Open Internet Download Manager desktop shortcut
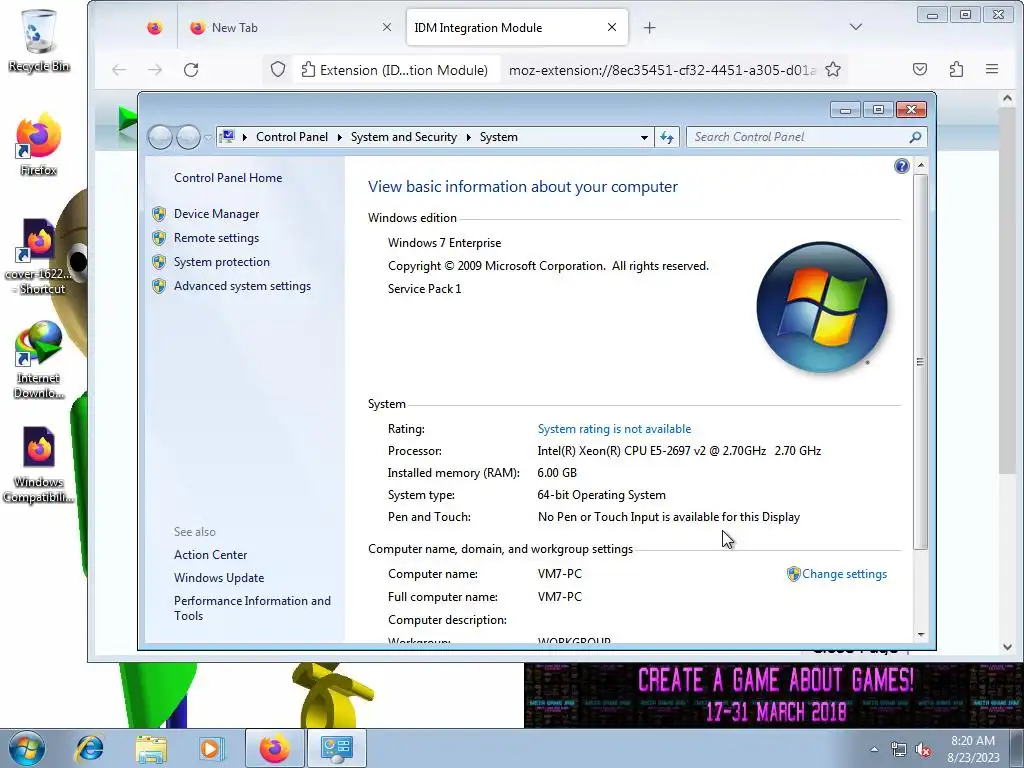 point(39,360)
